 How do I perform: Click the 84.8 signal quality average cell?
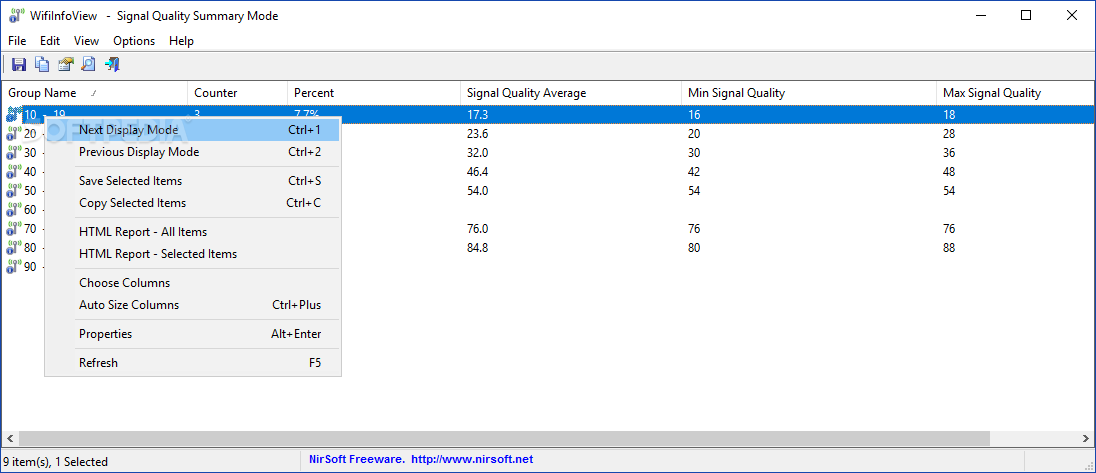point(477,247)
